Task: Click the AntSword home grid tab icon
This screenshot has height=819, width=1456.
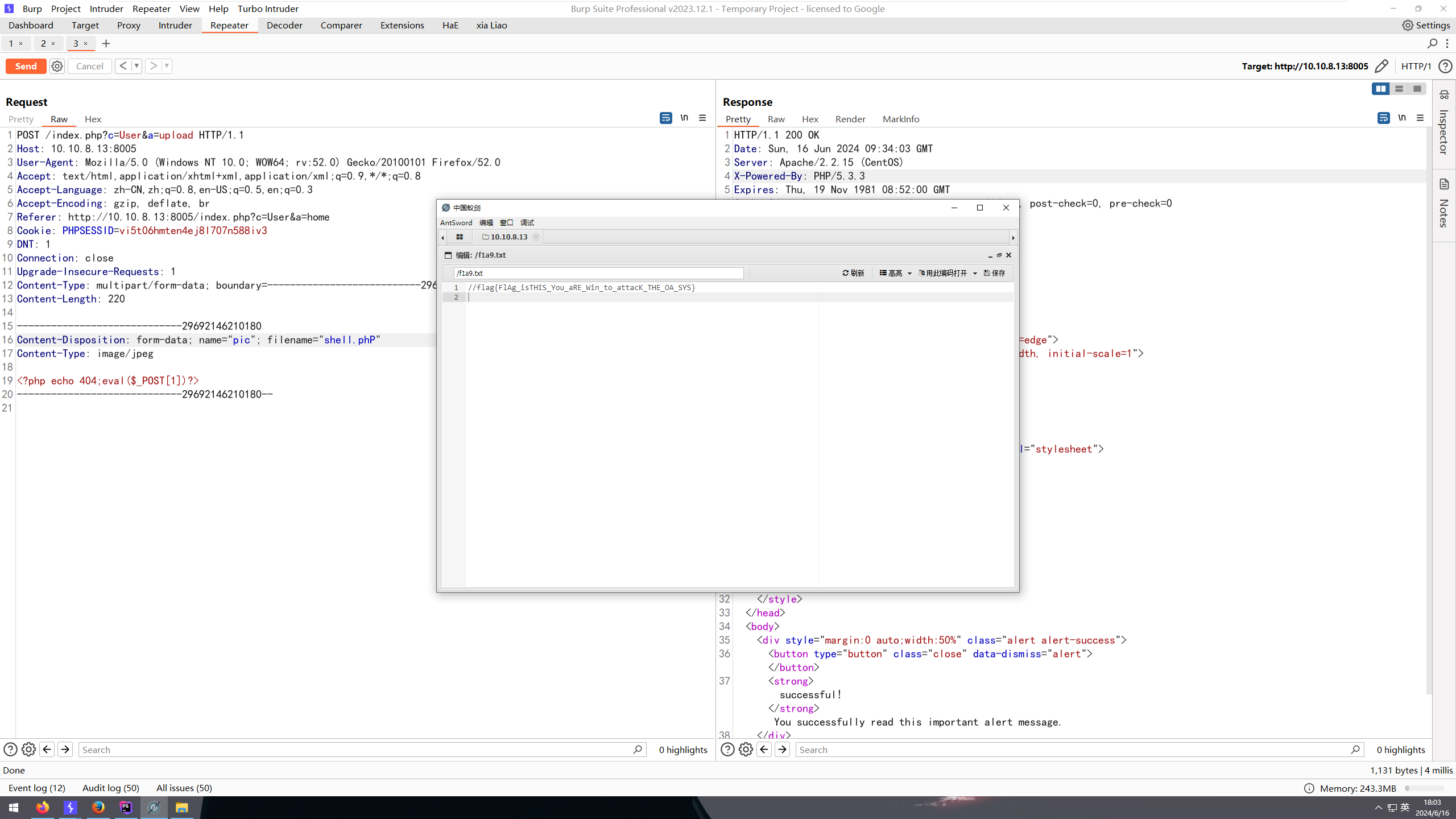Action: [460, 237]
